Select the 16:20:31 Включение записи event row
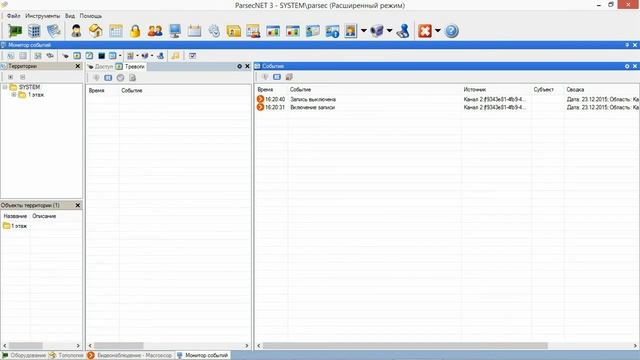 [447, 107]
